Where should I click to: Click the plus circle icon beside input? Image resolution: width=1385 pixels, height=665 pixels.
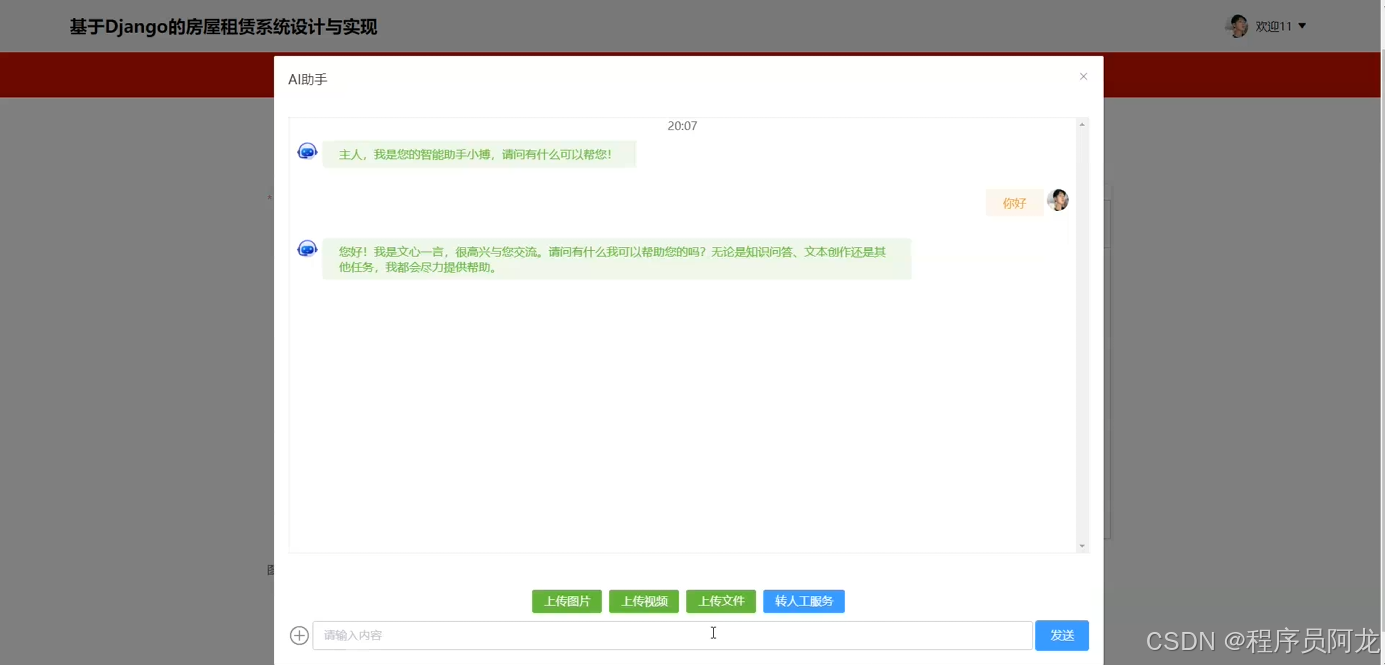coord(299,635)
